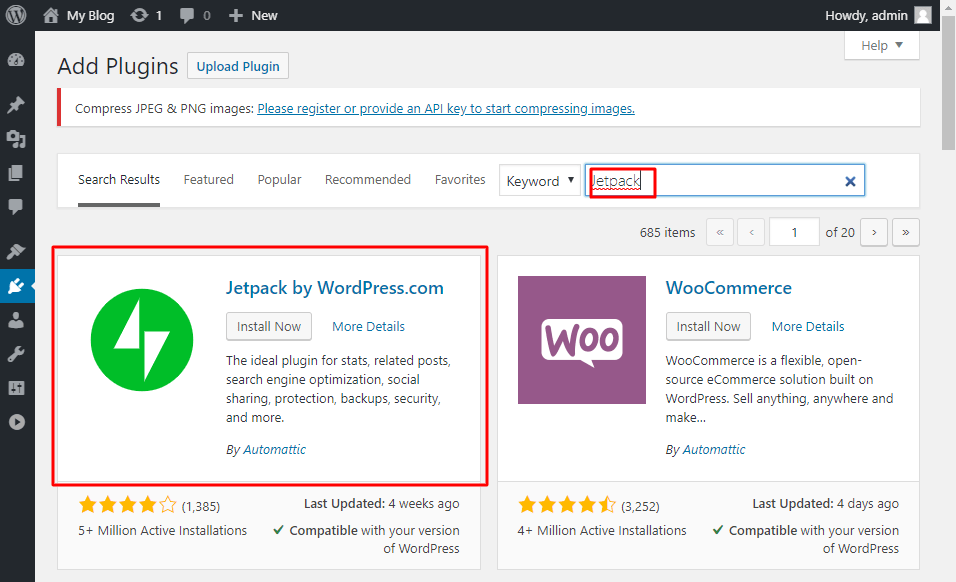Switch to the Popular plugins tab

click(x=279, y=179)
